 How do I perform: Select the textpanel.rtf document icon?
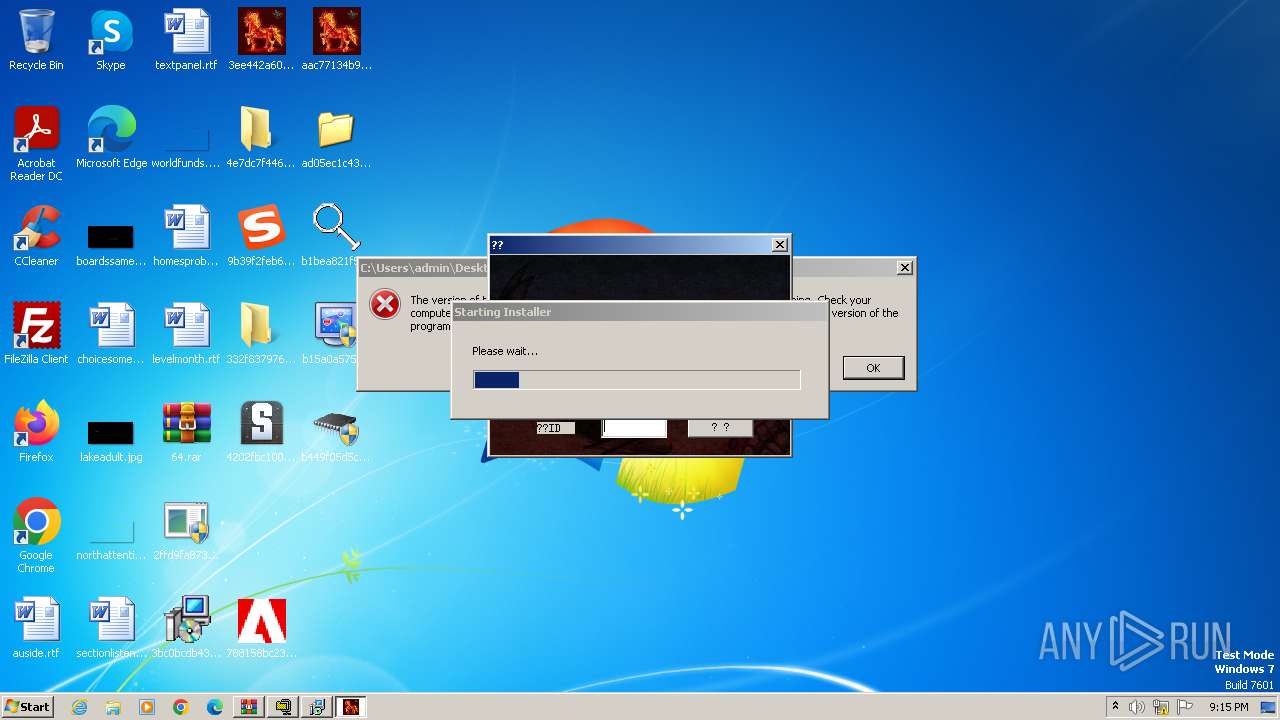(x=186, y=40)
